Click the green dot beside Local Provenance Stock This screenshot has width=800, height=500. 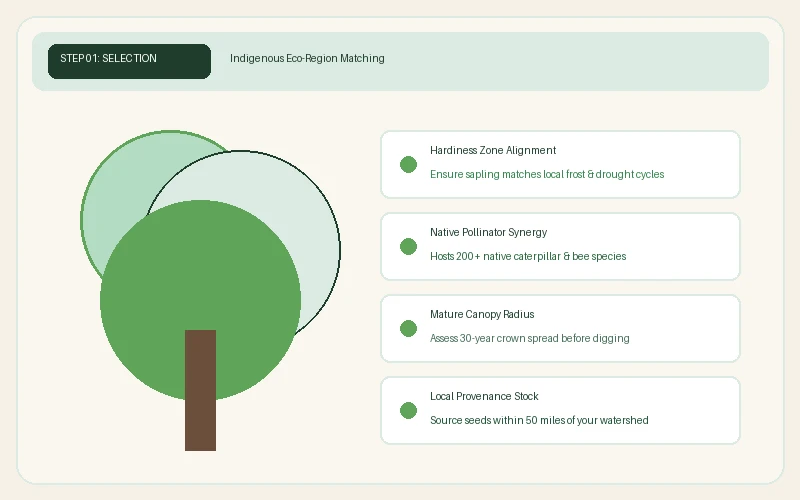pos(408,410)
